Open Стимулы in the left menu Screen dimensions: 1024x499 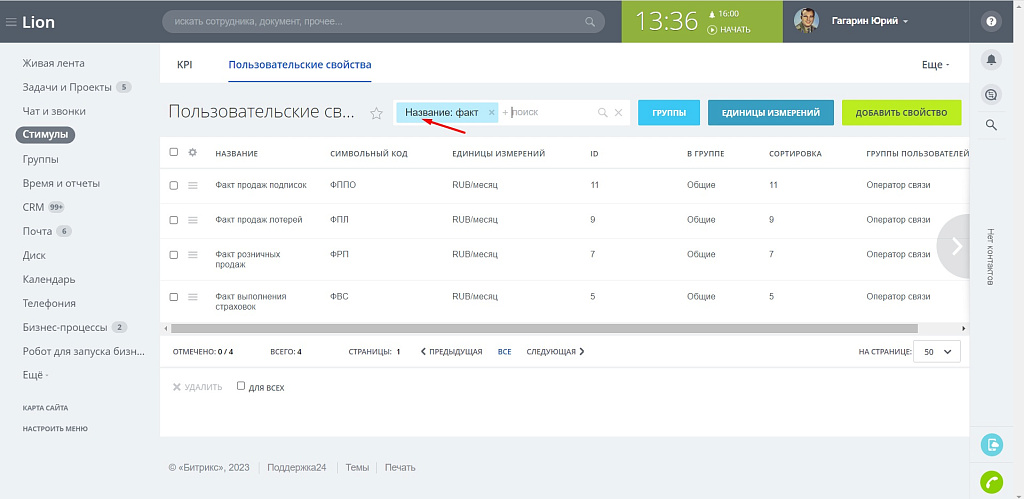pyautogui.click(x=45, y=135)
